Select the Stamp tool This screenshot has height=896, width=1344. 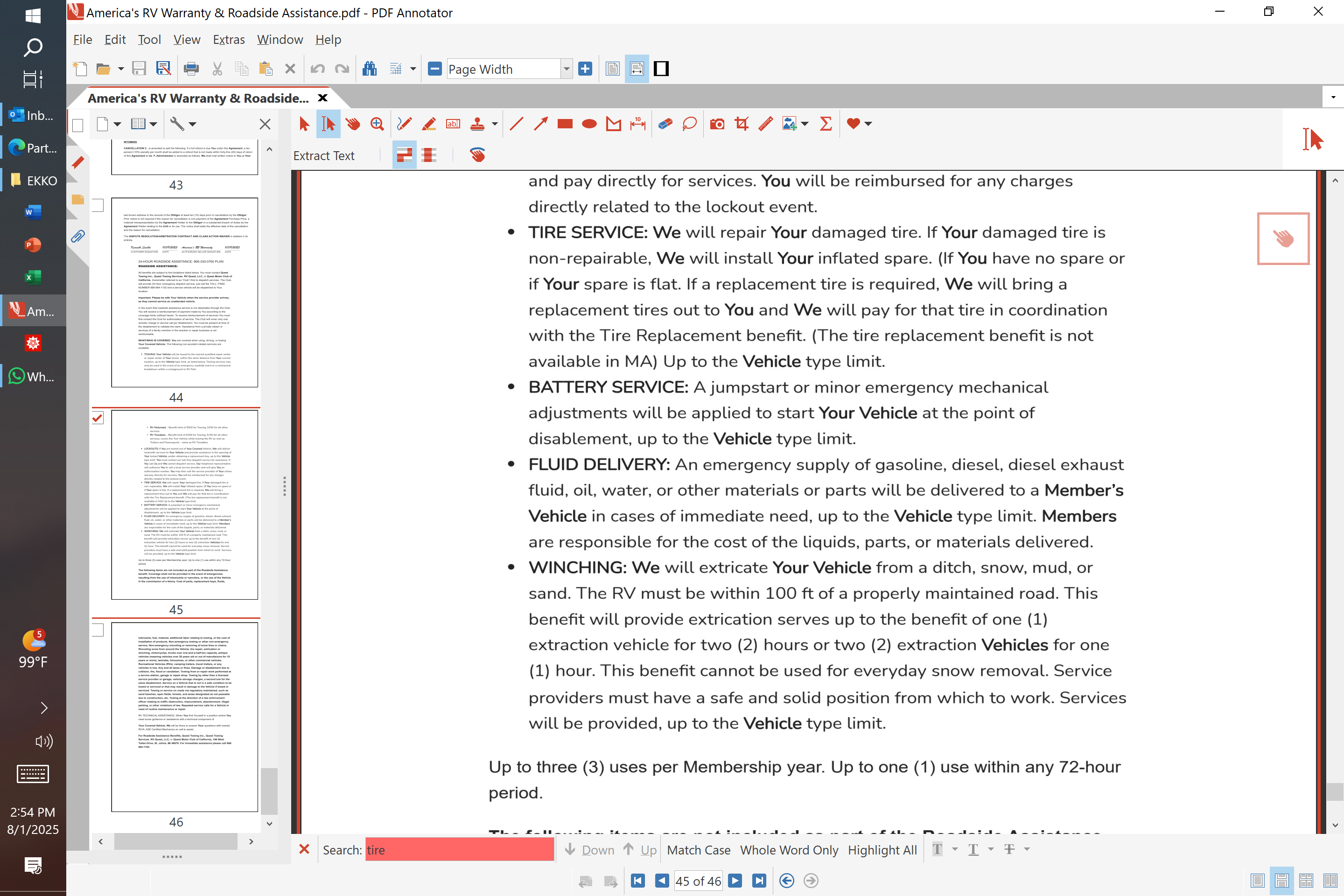pyautogui.click(x=477, y=123)
